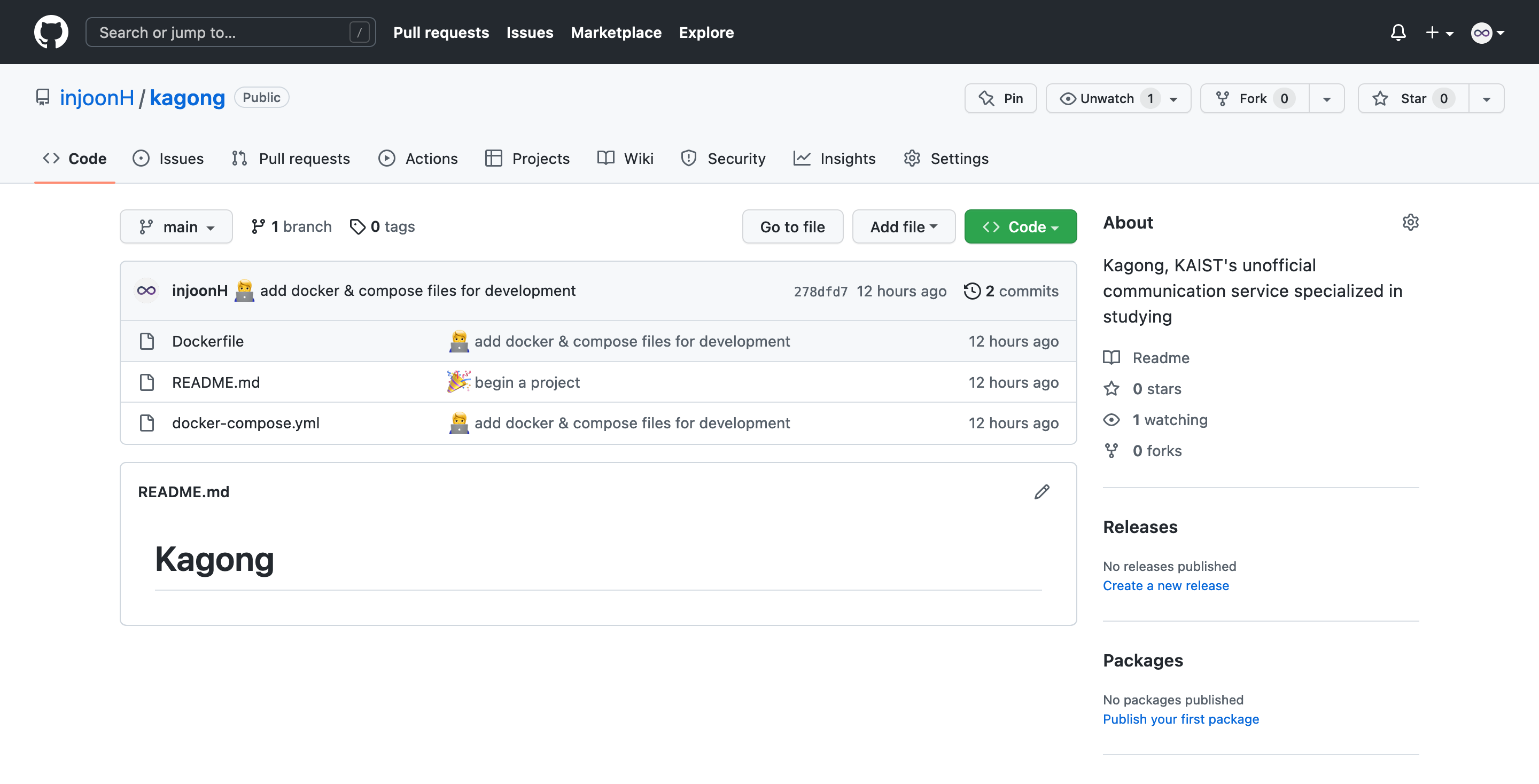Open the Add file dropdown
The height and width of the screenshot is (784, 1539).
903,226
